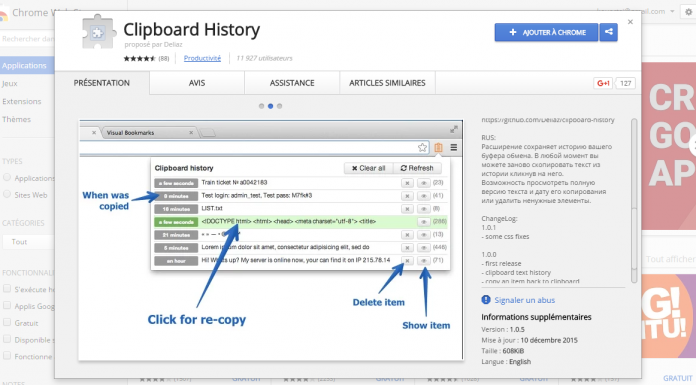Click the Google +1 button
This screenshot has height=385, width=696.
(603, 83)
